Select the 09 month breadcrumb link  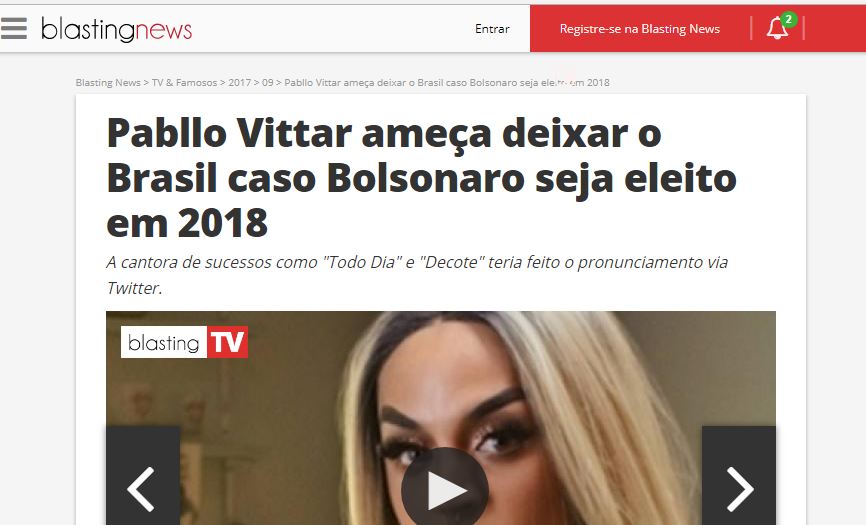(x=267, y=82)
